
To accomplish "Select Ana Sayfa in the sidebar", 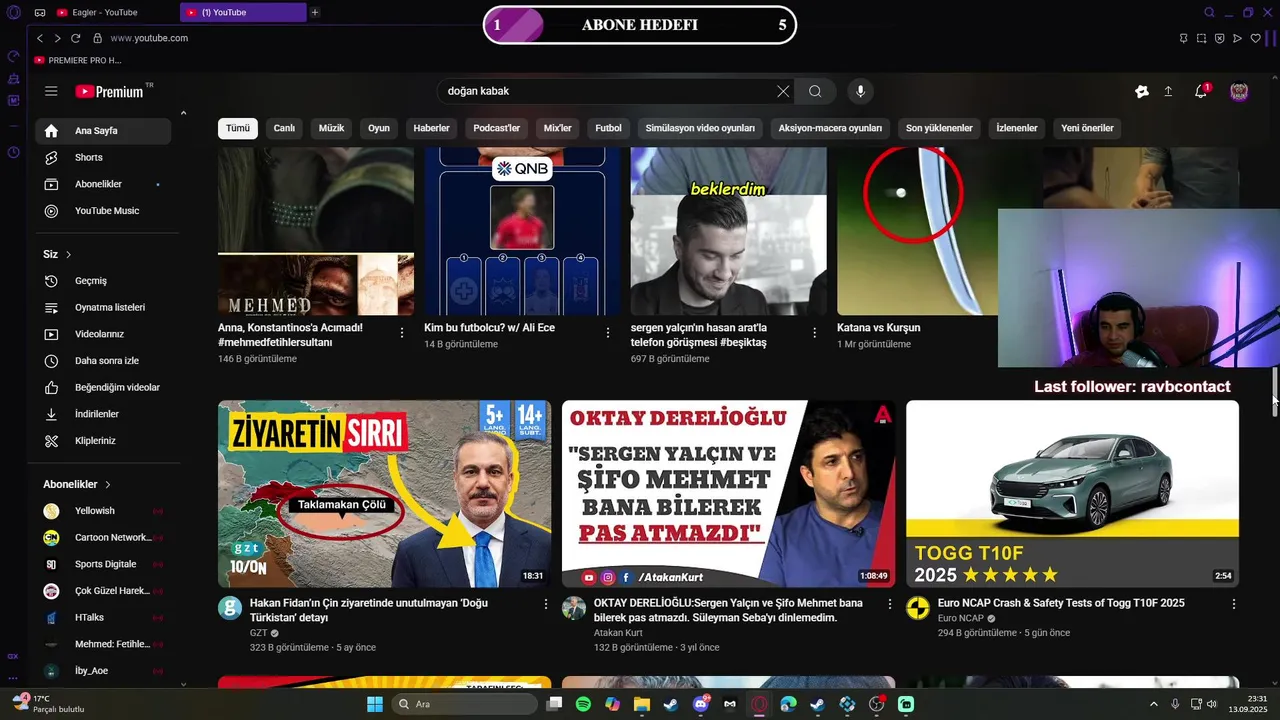I will [103, 131].
